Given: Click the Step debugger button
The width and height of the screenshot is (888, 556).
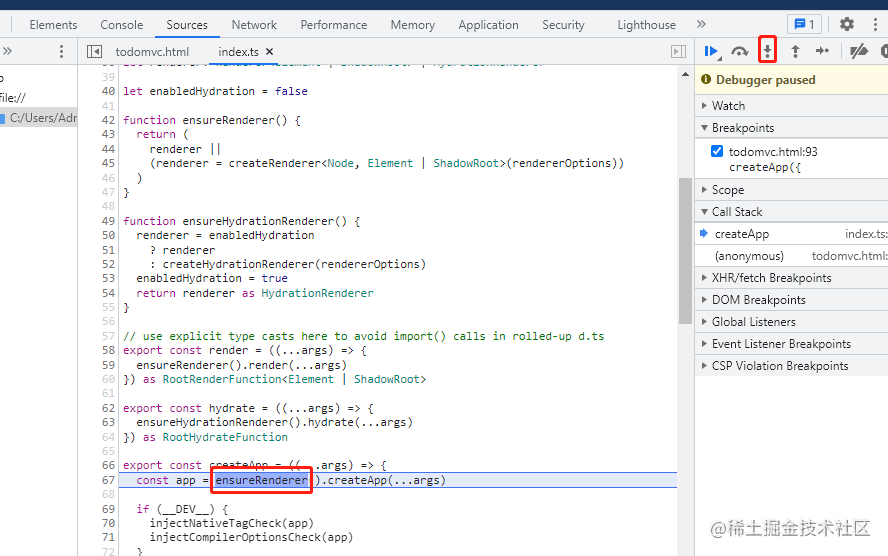Looking at the screenshot, I should (822, 52).
